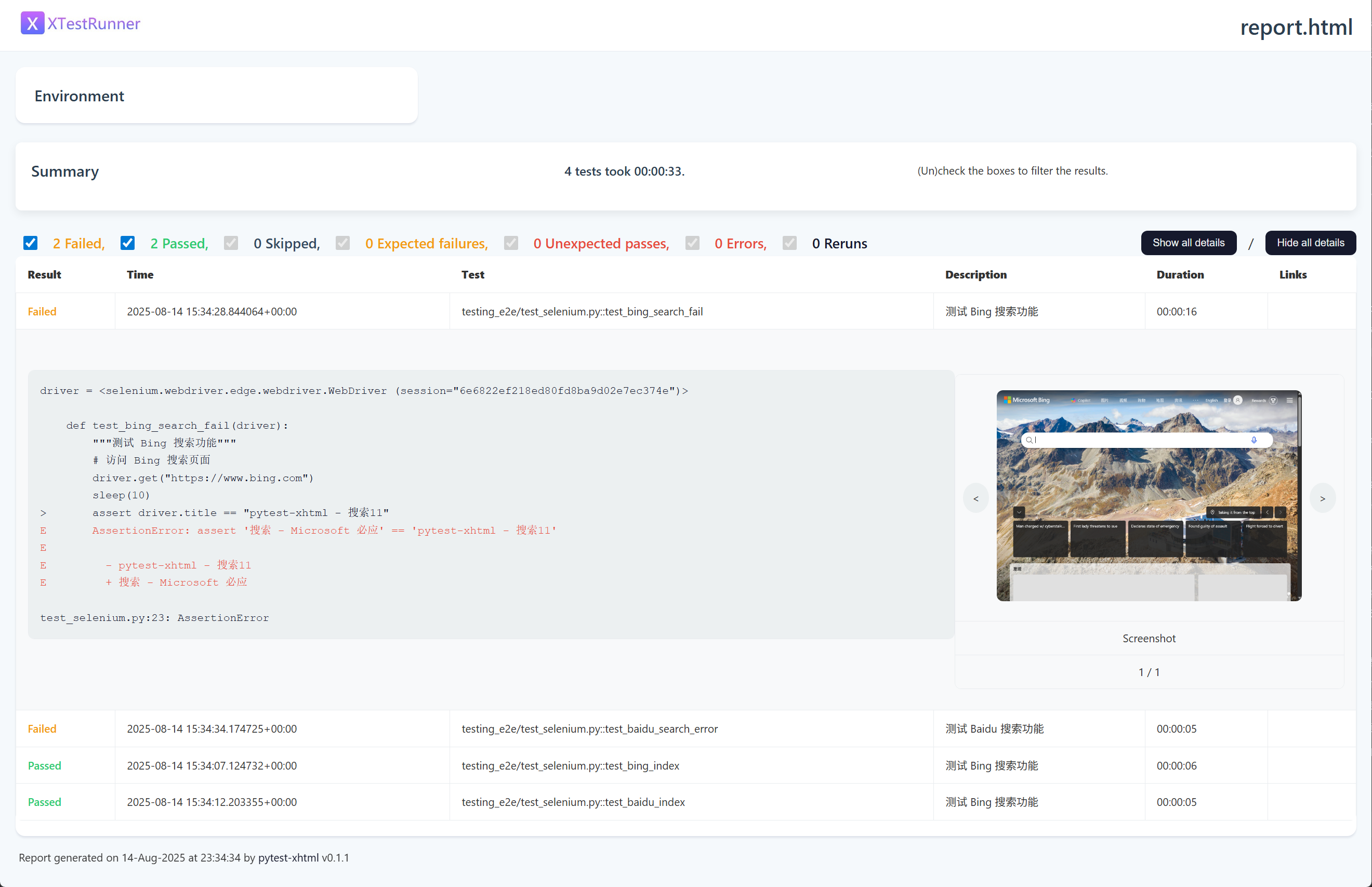1372x887 pixels.
Task: Sort by the Duration column header
Action: [1180, 275]
